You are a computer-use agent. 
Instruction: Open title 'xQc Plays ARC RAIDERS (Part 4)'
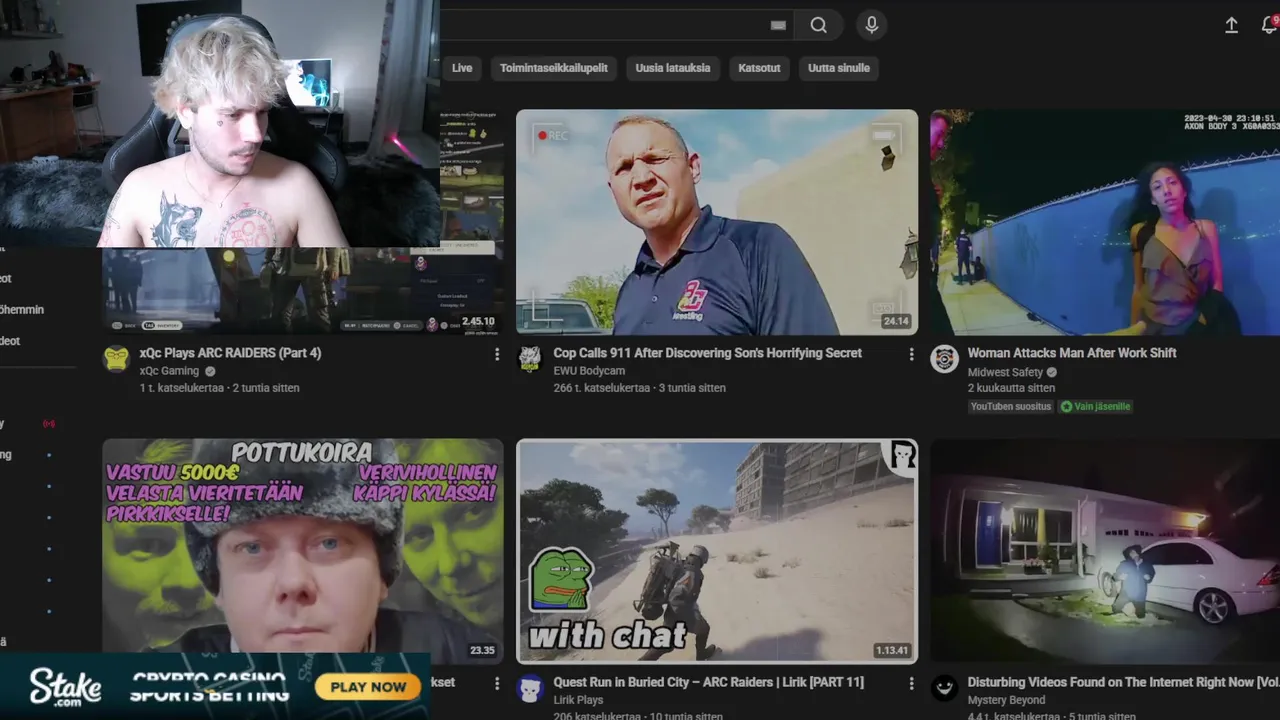[231, 353]
